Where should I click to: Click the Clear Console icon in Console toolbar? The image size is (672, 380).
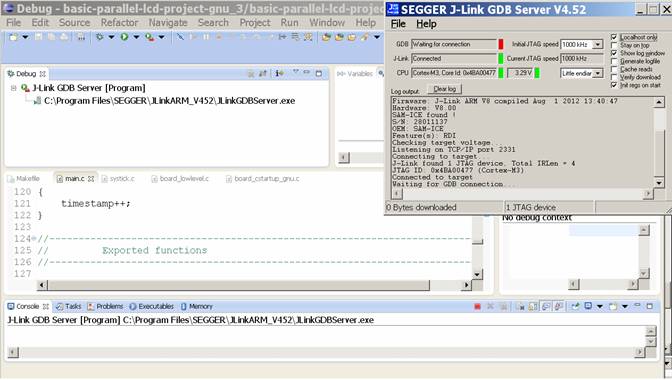(521, 306)
